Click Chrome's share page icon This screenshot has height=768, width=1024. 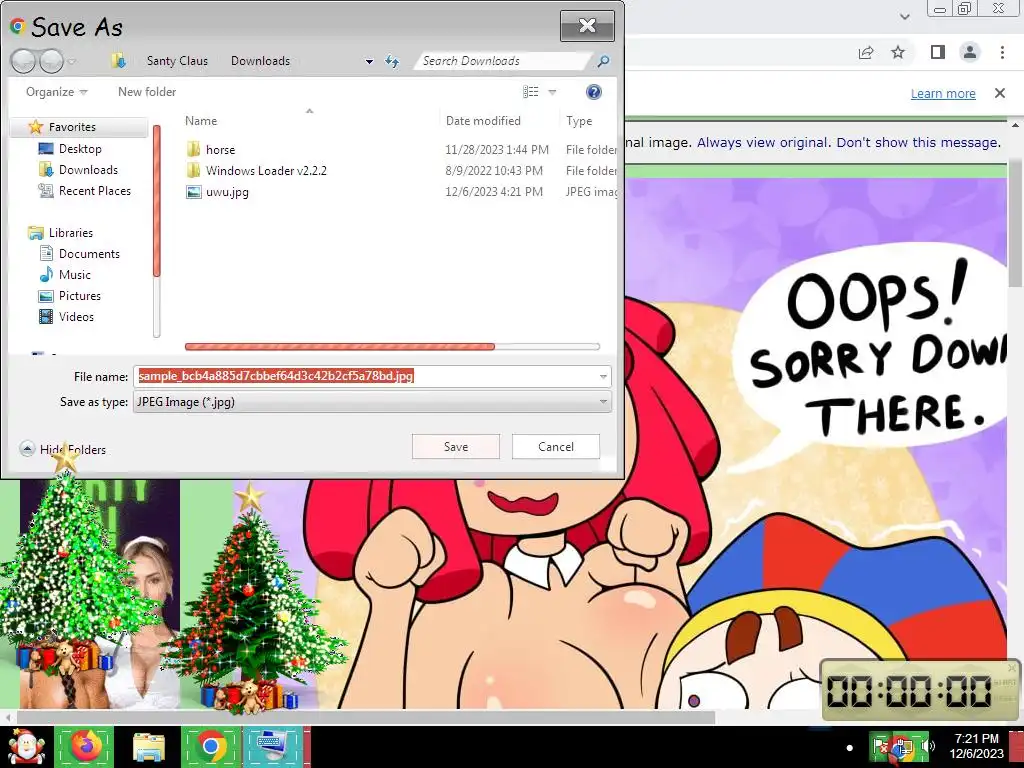click(866, 52)
